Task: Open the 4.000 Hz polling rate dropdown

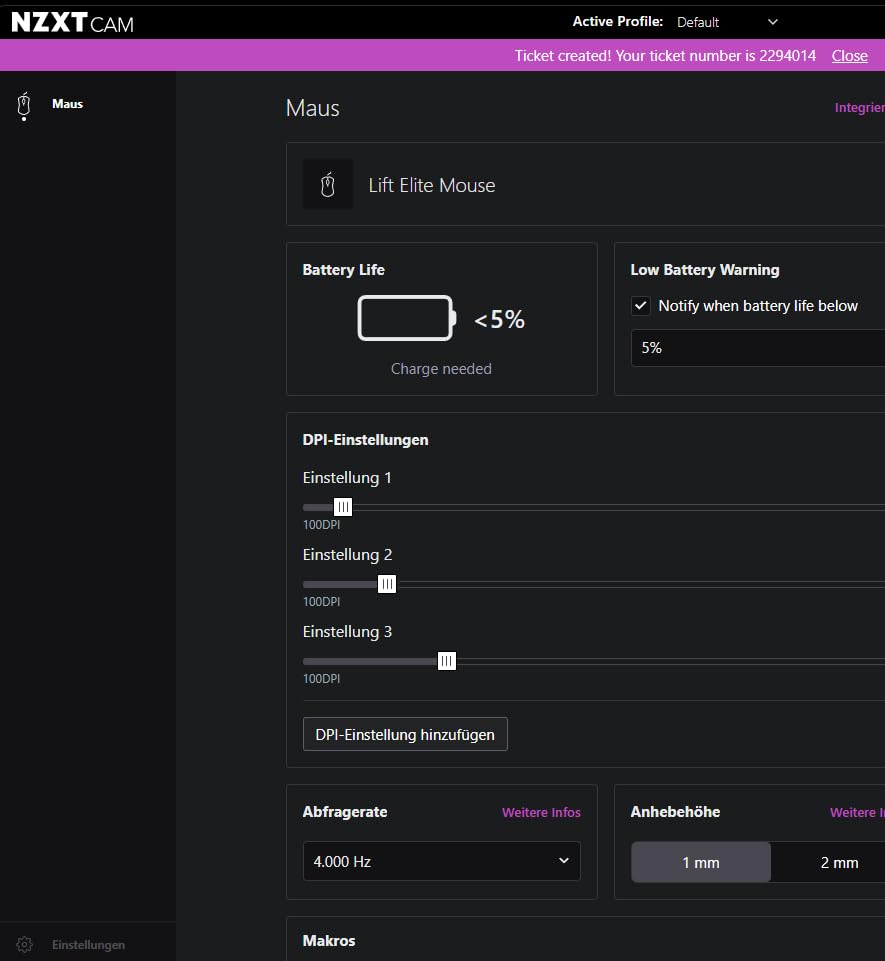Action: [x=442, y=861]
